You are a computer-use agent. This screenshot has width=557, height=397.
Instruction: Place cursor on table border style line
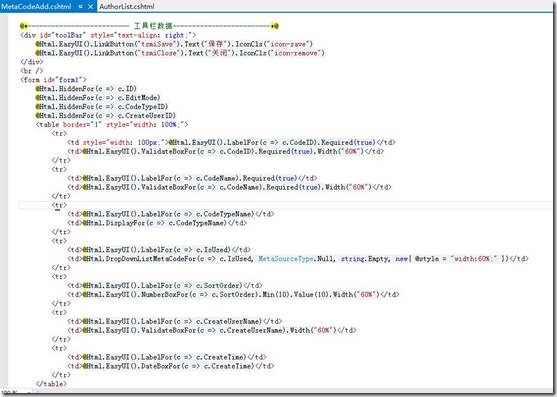[x=112, y=125]
